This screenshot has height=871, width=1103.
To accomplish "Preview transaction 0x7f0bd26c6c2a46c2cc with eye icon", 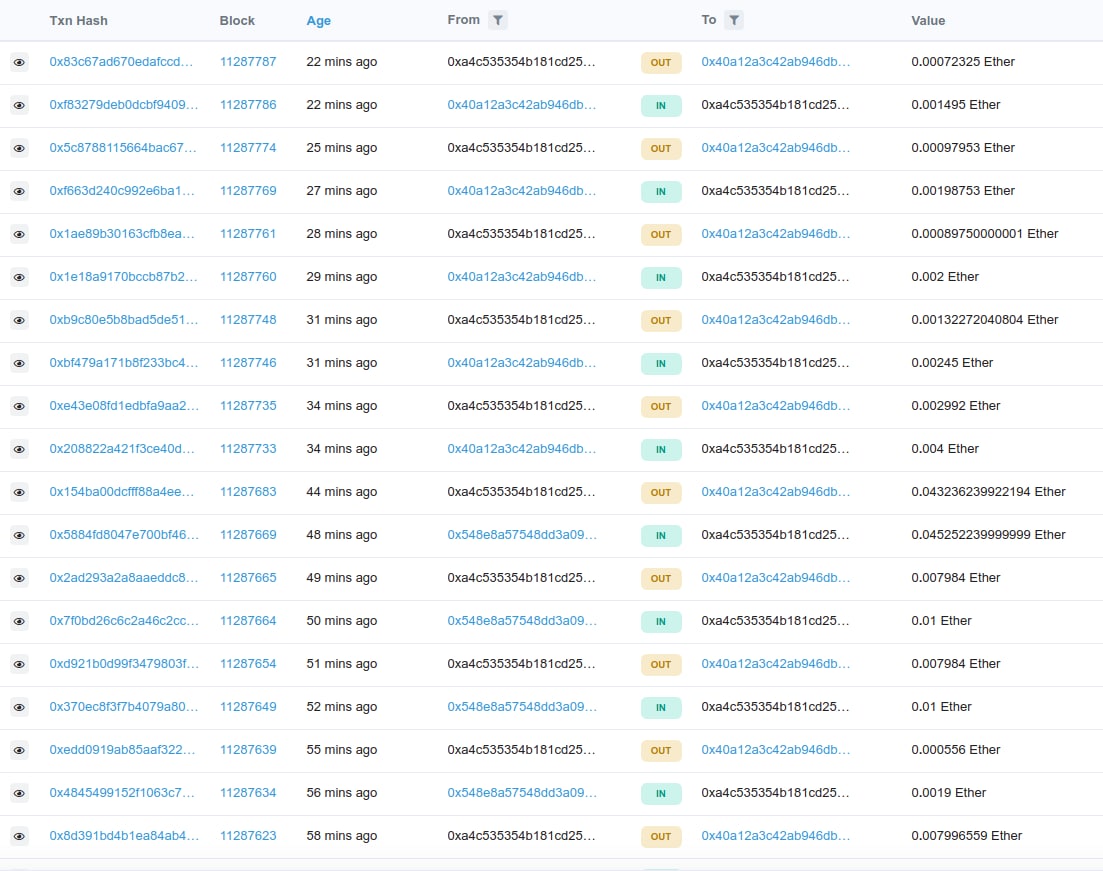I will (x=20, y=621).
